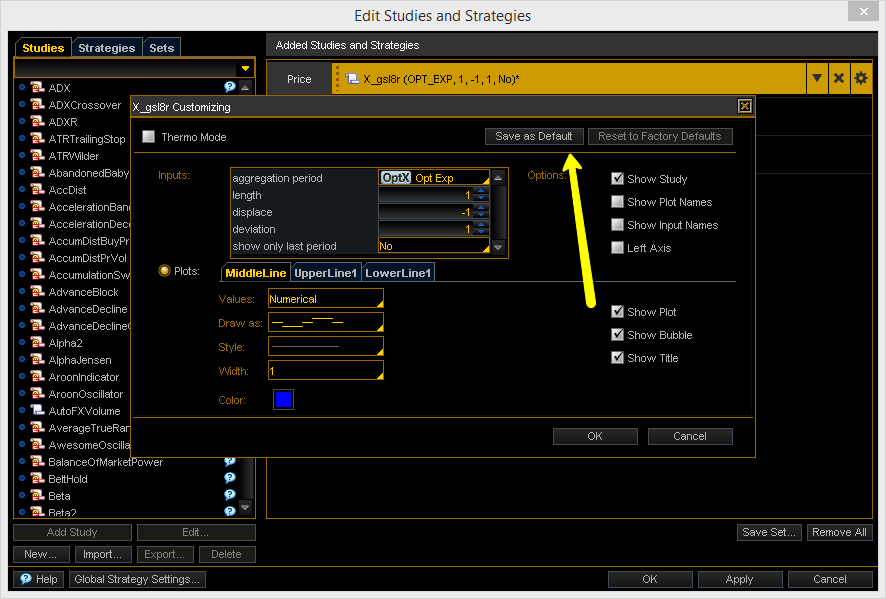This screenshot has height=599, width=886.
Task: Switch to the Sets tab
Action: pos(162,48)
